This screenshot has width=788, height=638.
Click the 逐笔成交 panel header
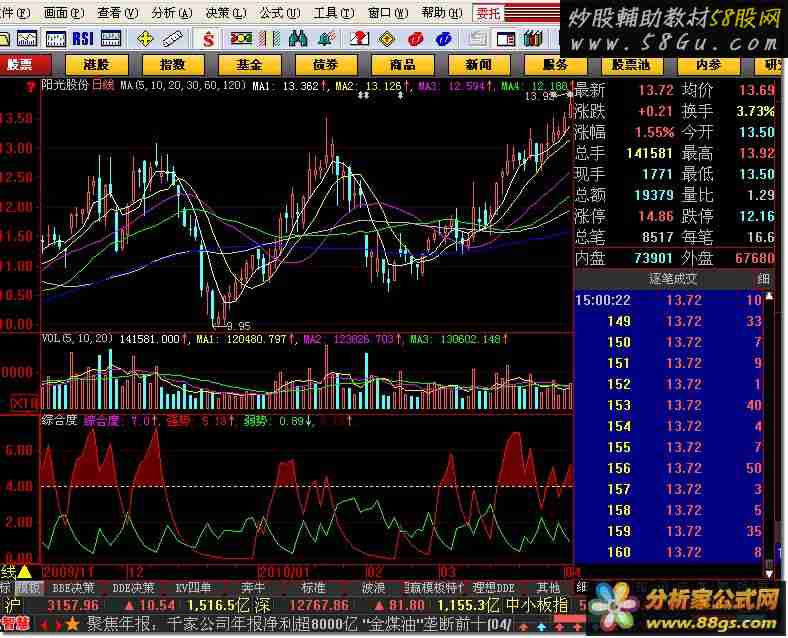point(673,279)
